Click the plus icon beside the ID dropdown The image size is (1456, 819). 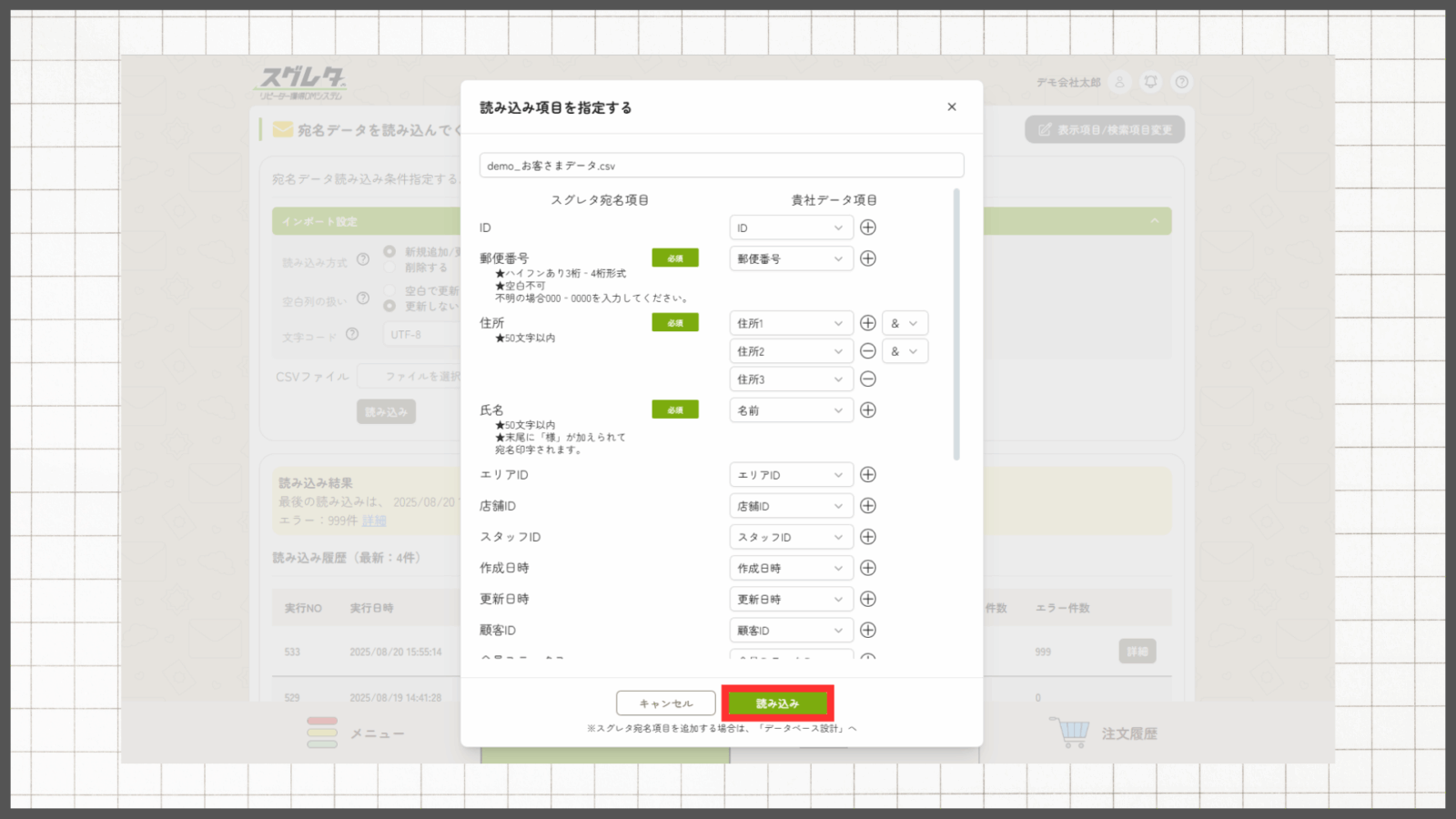coord(868,227)
